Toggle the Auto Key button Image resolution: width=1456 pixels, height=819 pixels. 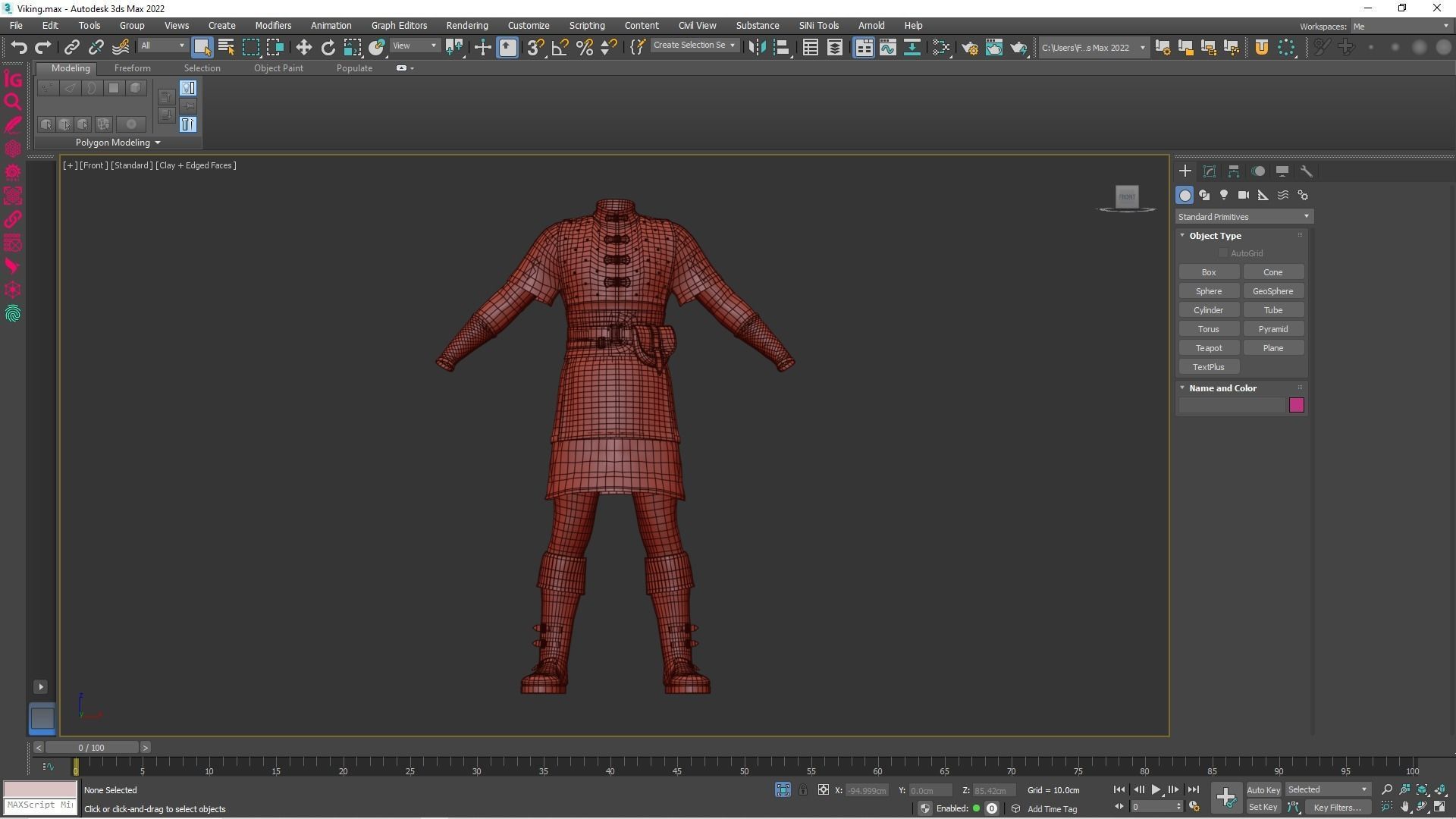[x=1263, y=789]
